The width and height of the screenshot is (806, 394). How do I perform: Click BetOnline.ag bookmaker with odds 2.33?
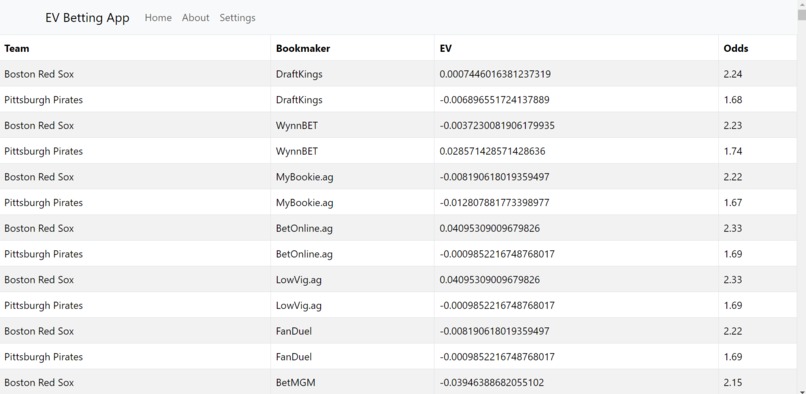[x=304, y=228]
